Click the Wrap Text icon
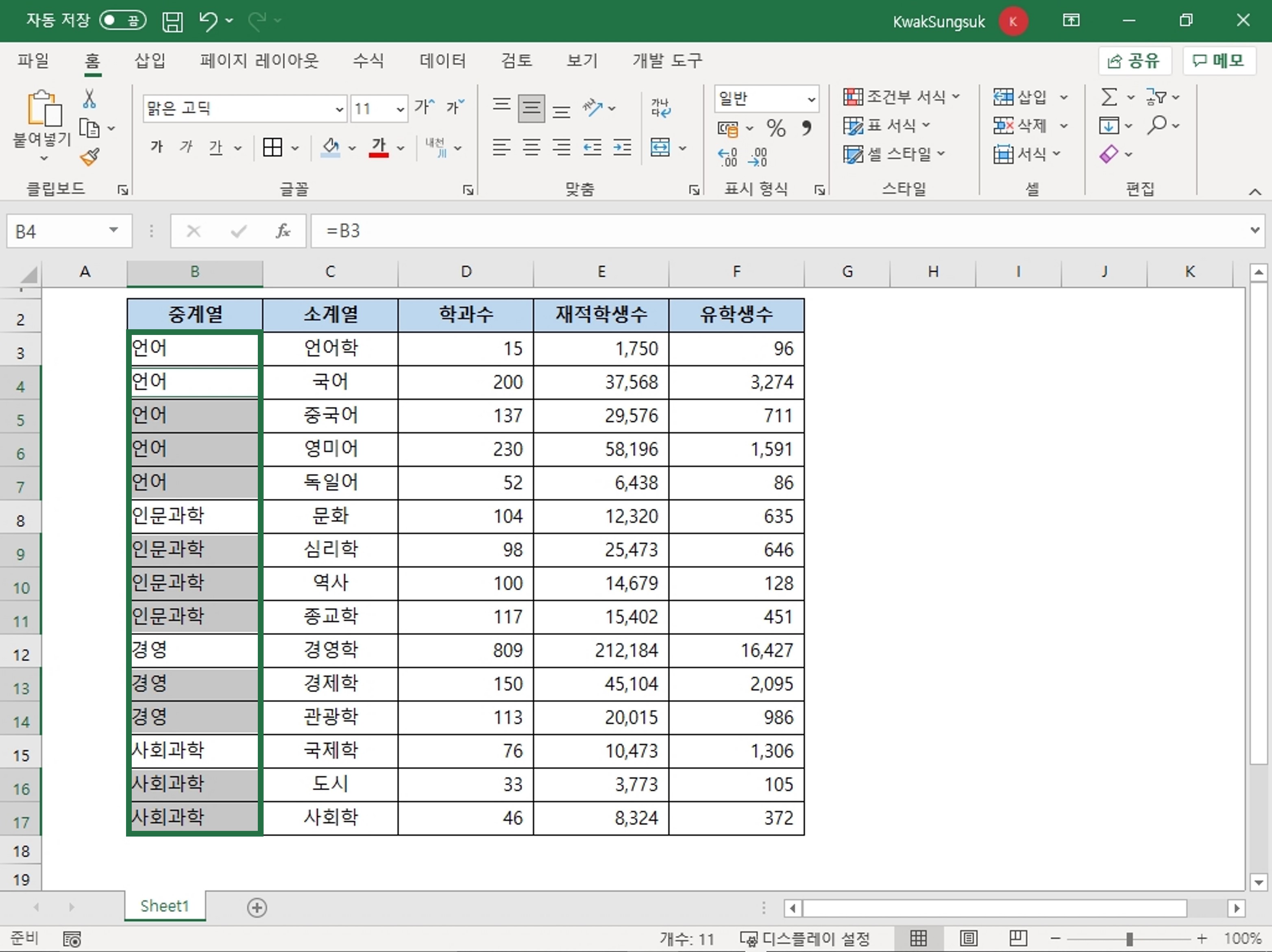Image resolution: width=1272 pixels, height=952 pixels. 660,107
